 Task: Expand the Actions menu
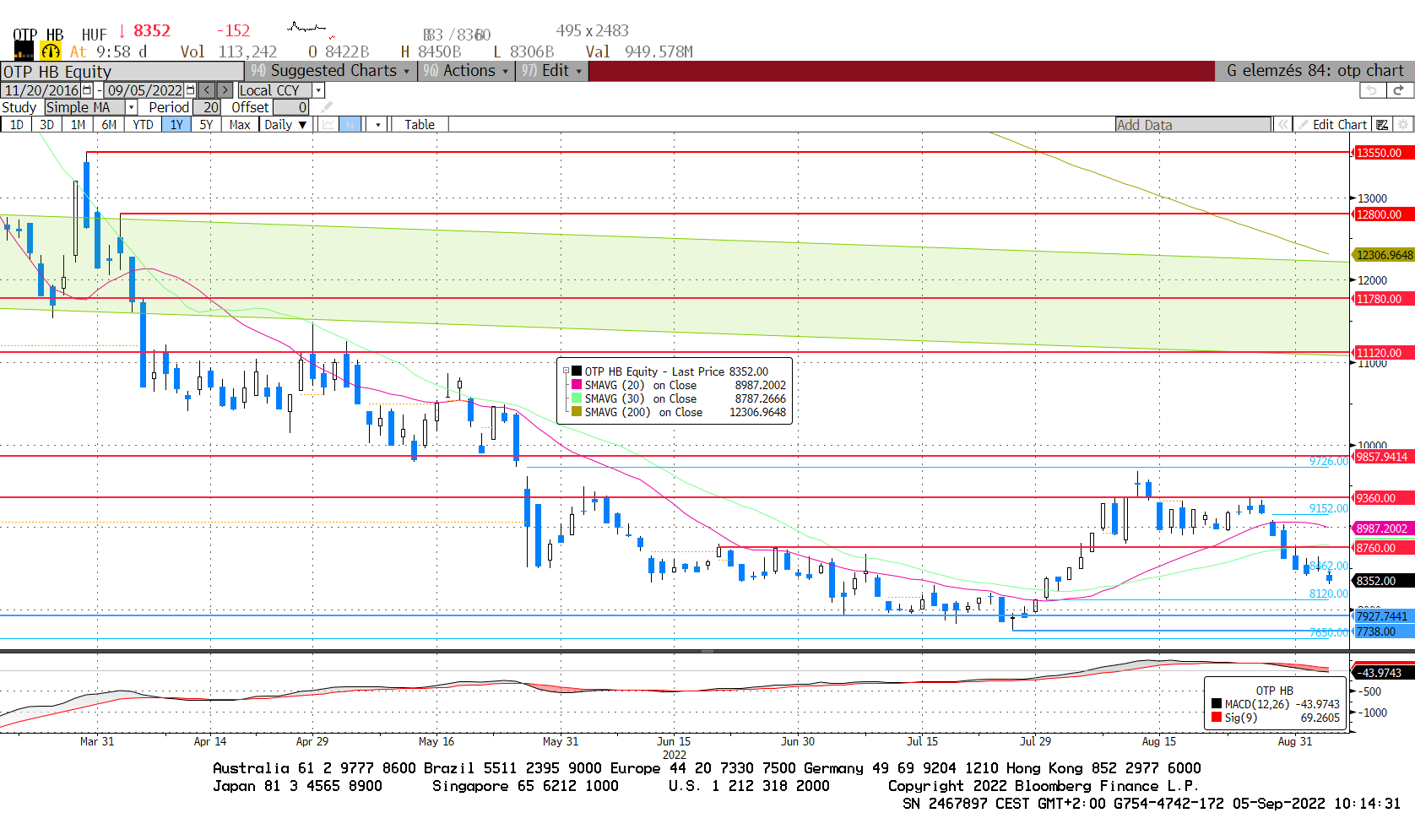pos(465,71)
